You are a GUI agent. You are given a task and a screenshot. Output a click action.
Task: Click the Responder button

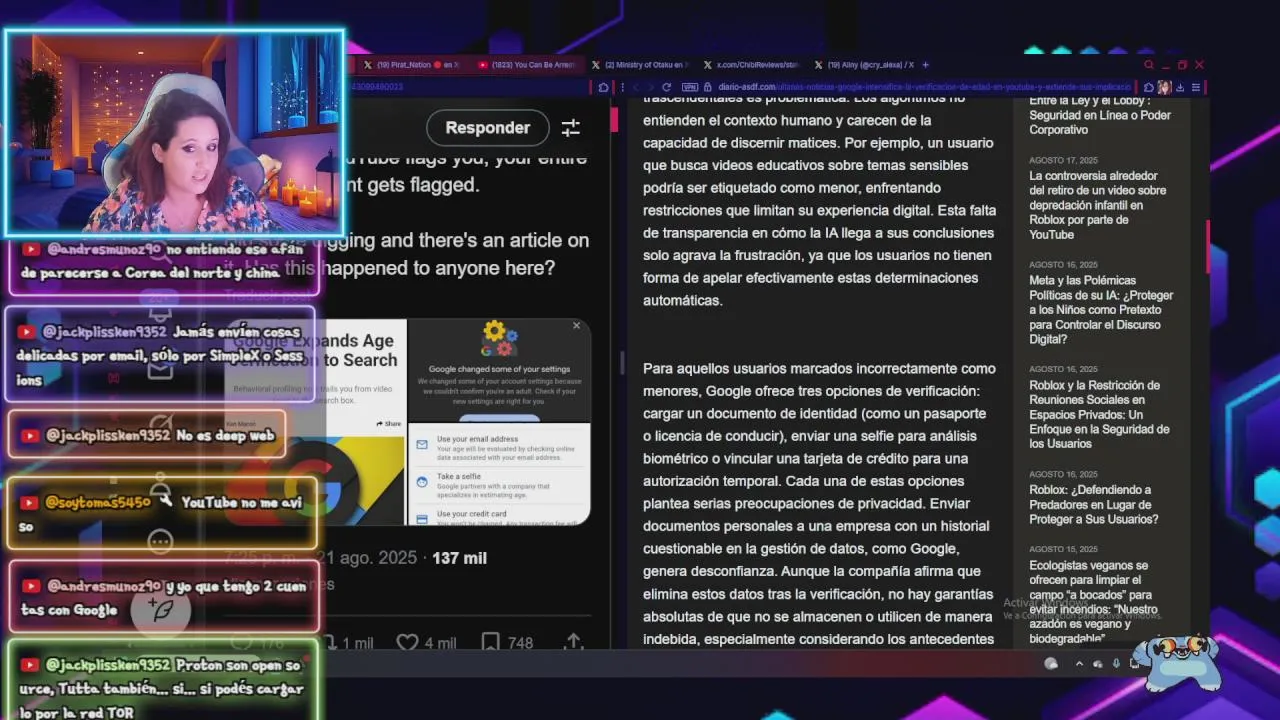pyautogui.click(x=488, y=128)
